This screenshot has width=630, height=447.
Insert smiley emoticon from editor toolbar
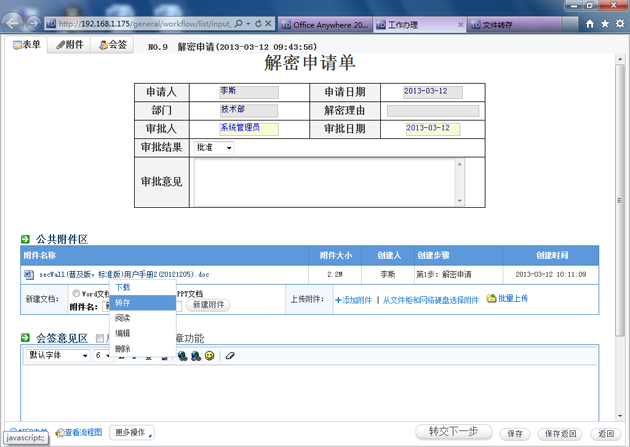click(210, 355)
